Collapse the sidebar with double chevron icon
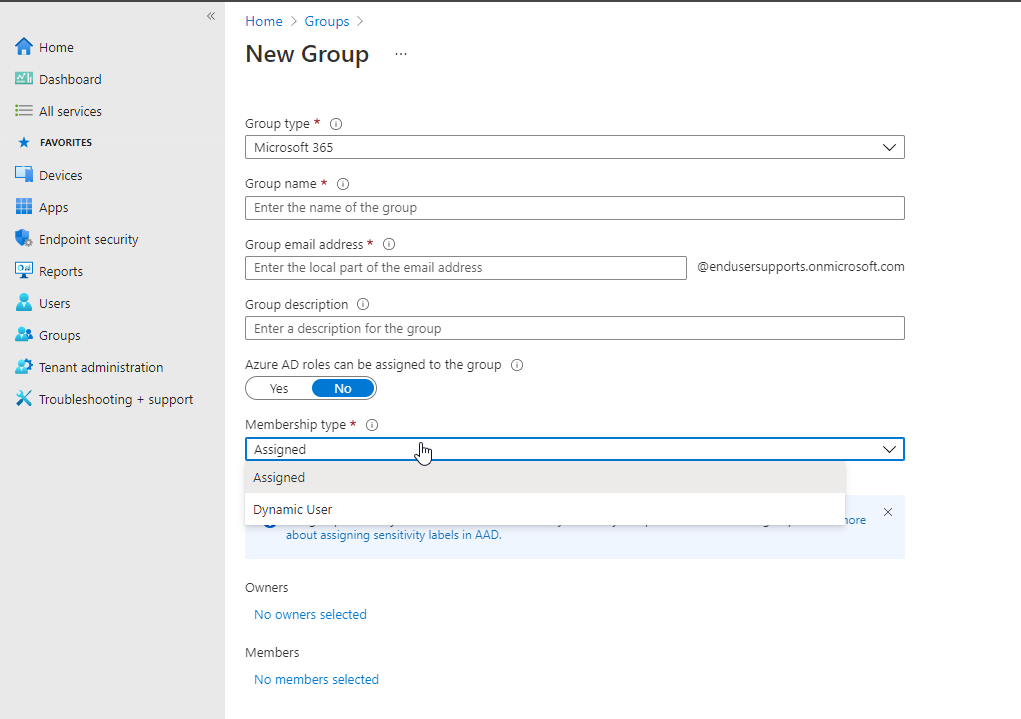This screenshot has width=1021, height=719. coord(211,16)
